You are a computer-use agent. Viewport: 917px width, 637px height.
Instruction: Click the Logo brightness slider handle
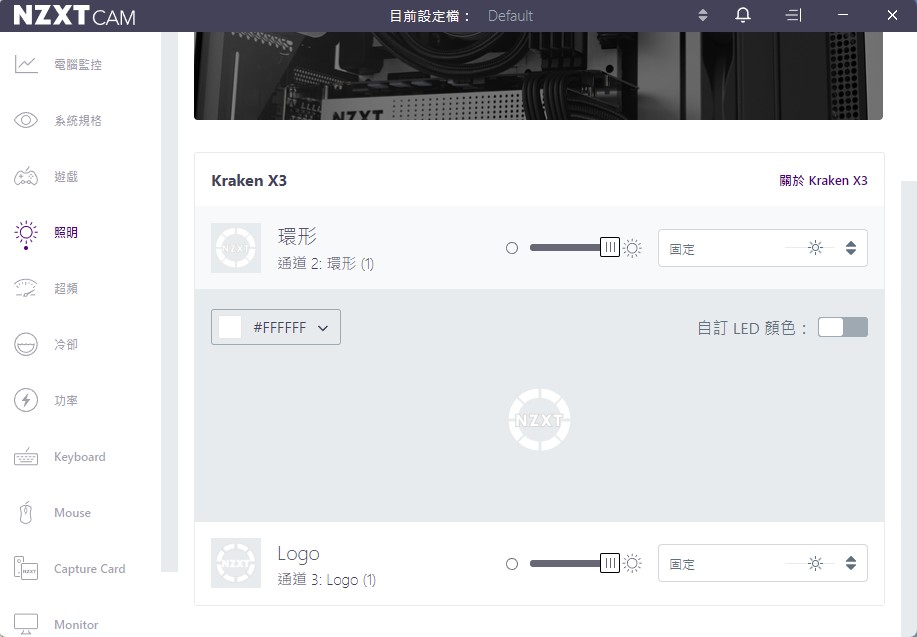(x=610, y=563)
